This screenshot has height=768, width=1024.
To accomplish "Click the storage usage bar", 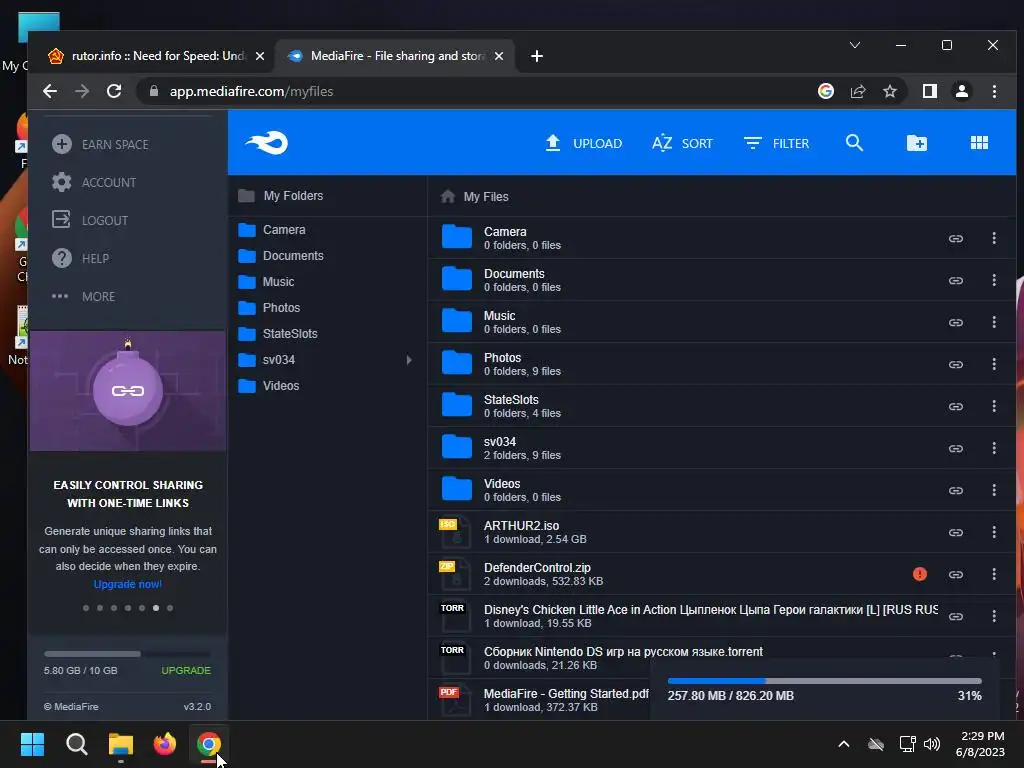I will tap(127, 654).
